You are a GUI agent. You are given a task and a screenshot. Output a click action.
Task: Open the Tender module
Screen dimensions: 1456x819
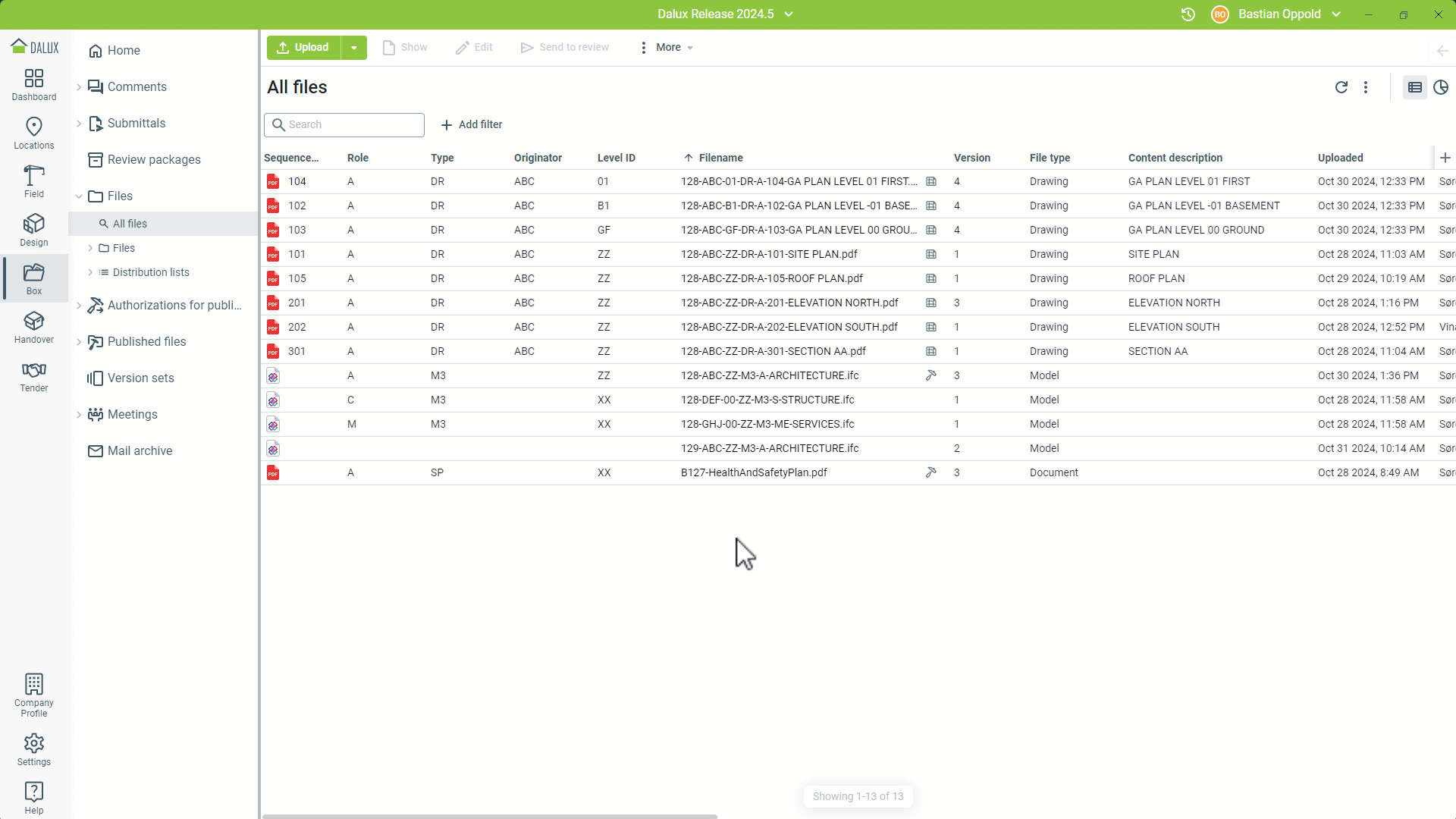[x=34, y=376]
